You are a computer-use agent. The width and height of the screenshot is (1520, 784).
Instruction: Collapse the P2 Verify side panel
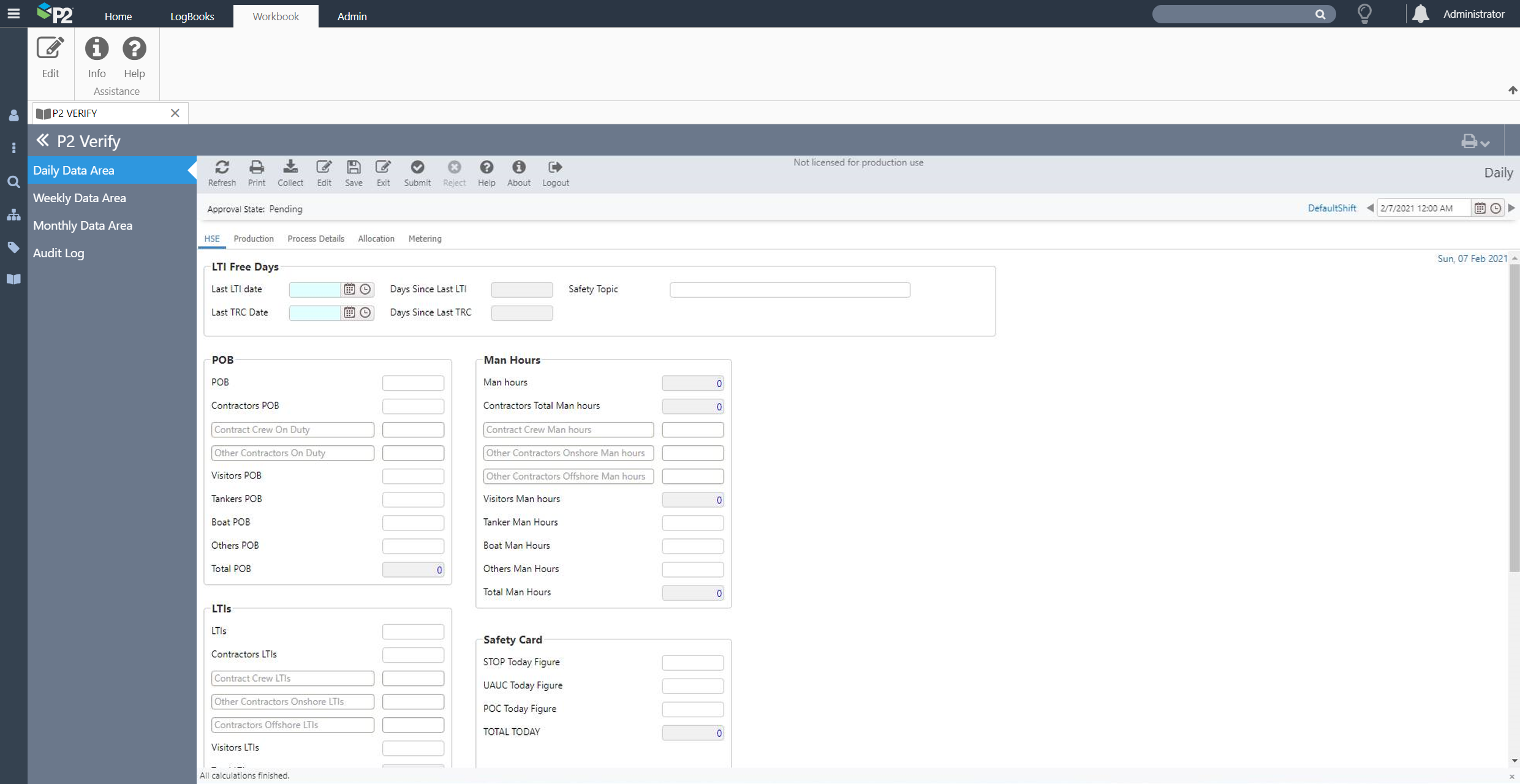pyautogui.click(x=42, y=141)
